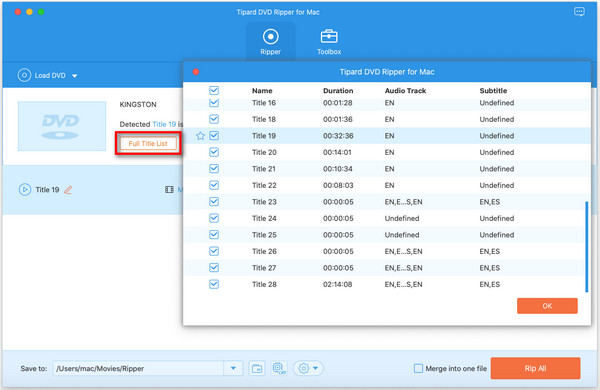Uncheck Title 28 checkbox
The height and width of the screenshot is (390, 600).
(214, 284)
